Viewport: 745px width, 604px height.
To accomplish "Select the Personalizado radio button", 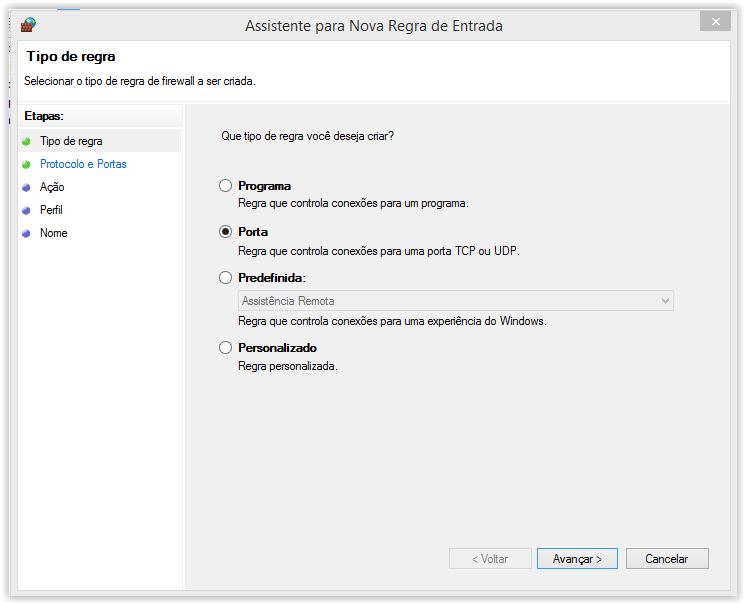I will click(225, 348).
